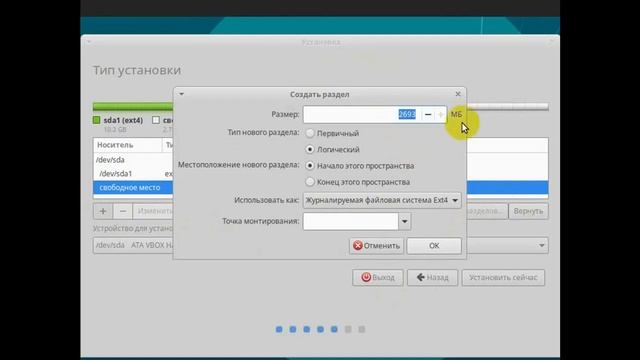
Task: Click the Изменить button behind dialog
Action: pyautogui.click(x=153, y=211)
